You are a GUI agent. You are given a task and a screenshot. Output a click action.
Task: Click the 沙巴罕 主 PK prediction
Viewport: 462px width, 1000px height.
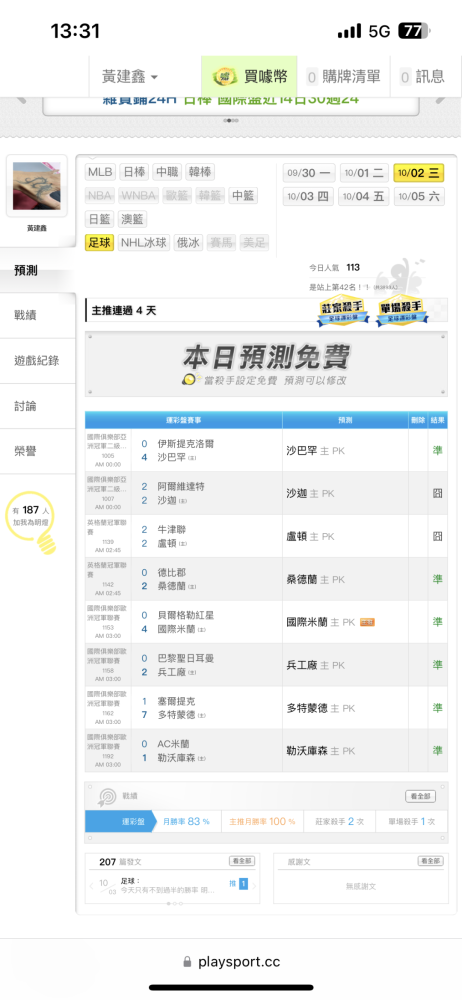(x=316, y=450)
